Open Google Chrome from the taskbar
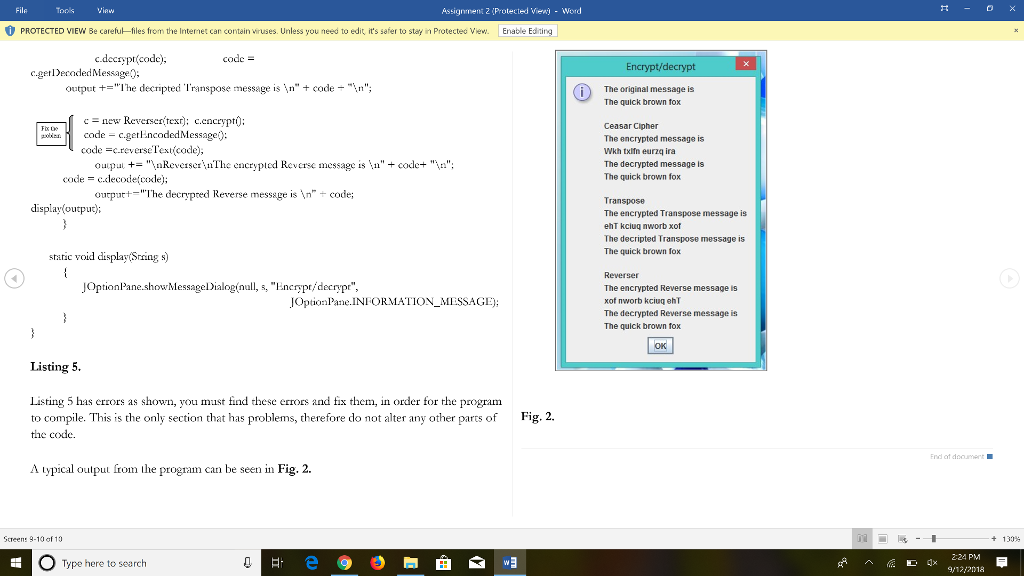This screenshot has width=1024, height=576. pos(344,562)
